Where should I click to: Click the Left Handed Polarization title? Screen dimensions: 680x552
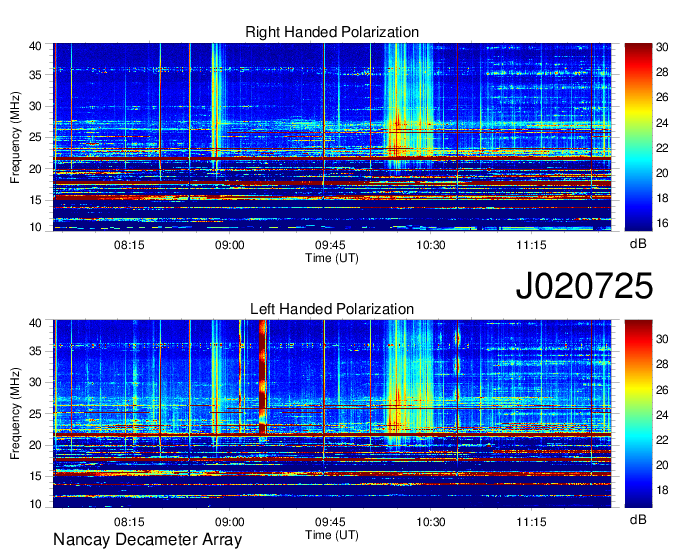tap(332, 309)
